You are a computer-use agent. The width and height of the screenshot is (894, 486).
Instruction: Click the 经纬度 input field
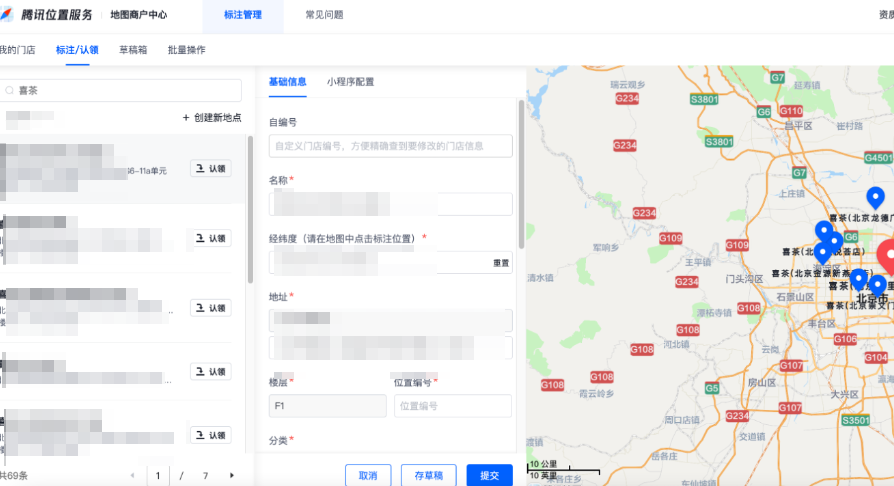click(x=391, y=262)
